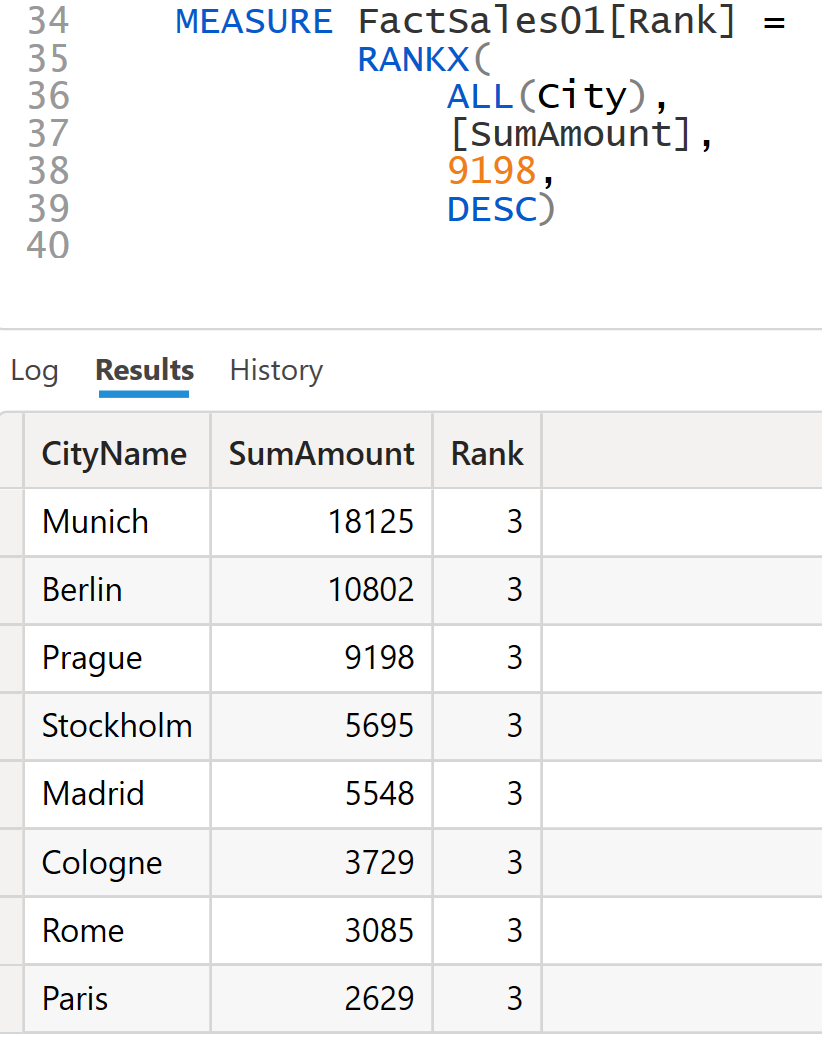This screenshot has height=1042, width=822.
Task: Sort by the SumAmount column header
Action: click(321, 454)
